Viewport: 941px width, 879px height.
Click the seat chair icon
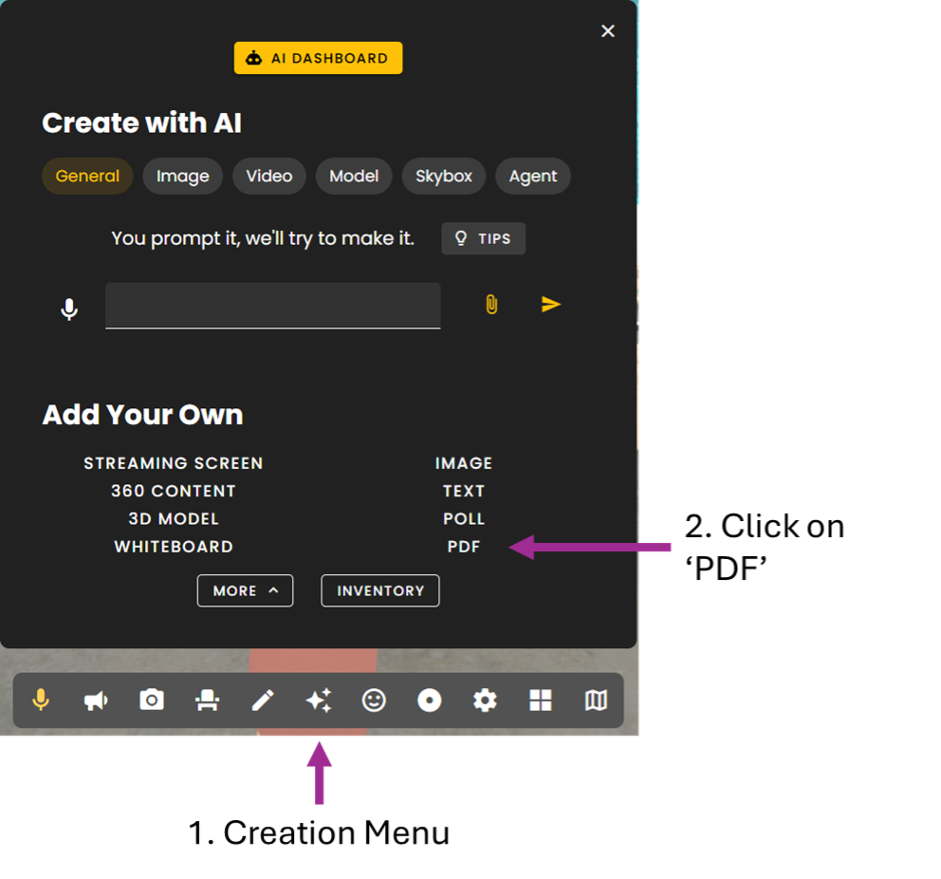(207, 700)
